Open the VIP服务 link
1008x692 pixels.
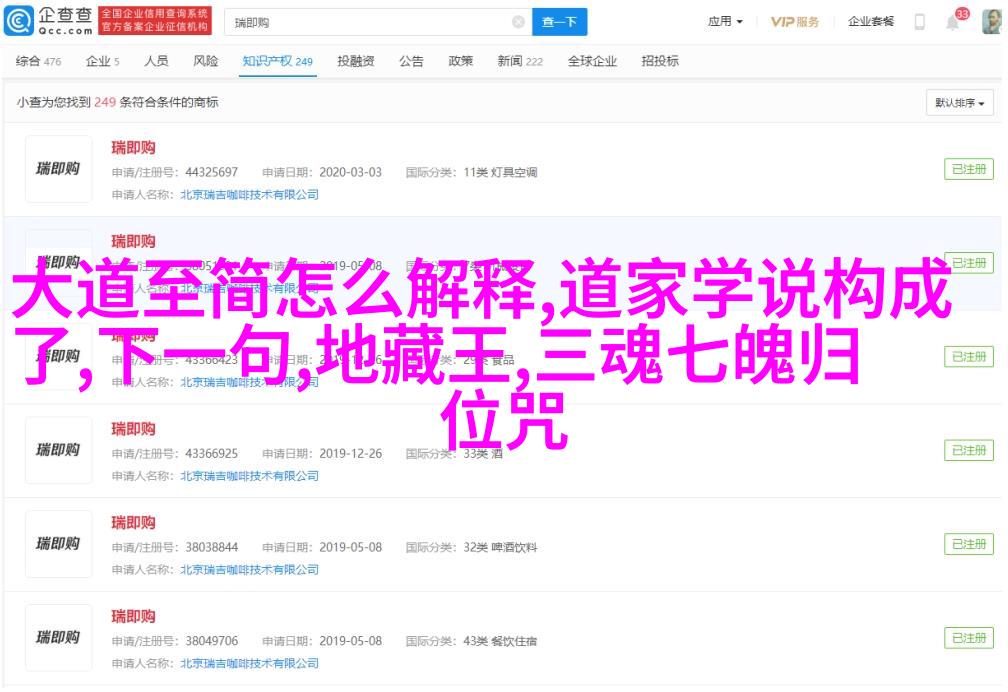coord(795,22)
